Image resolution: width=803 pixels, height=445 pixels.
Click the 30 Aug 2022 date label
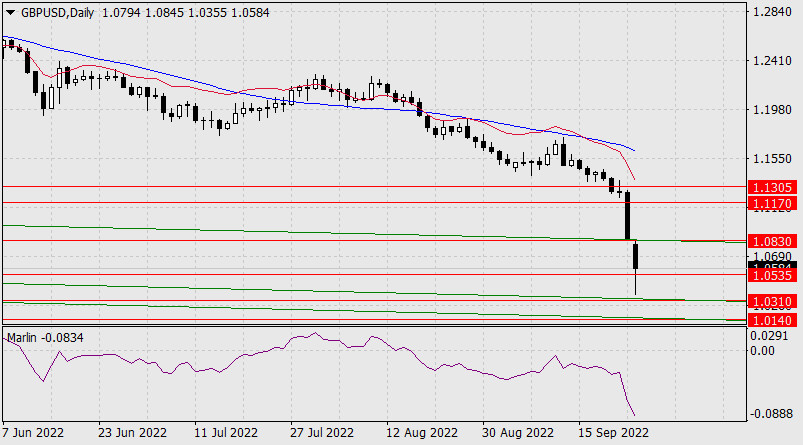pyautogui.click(x=518, y=433)
